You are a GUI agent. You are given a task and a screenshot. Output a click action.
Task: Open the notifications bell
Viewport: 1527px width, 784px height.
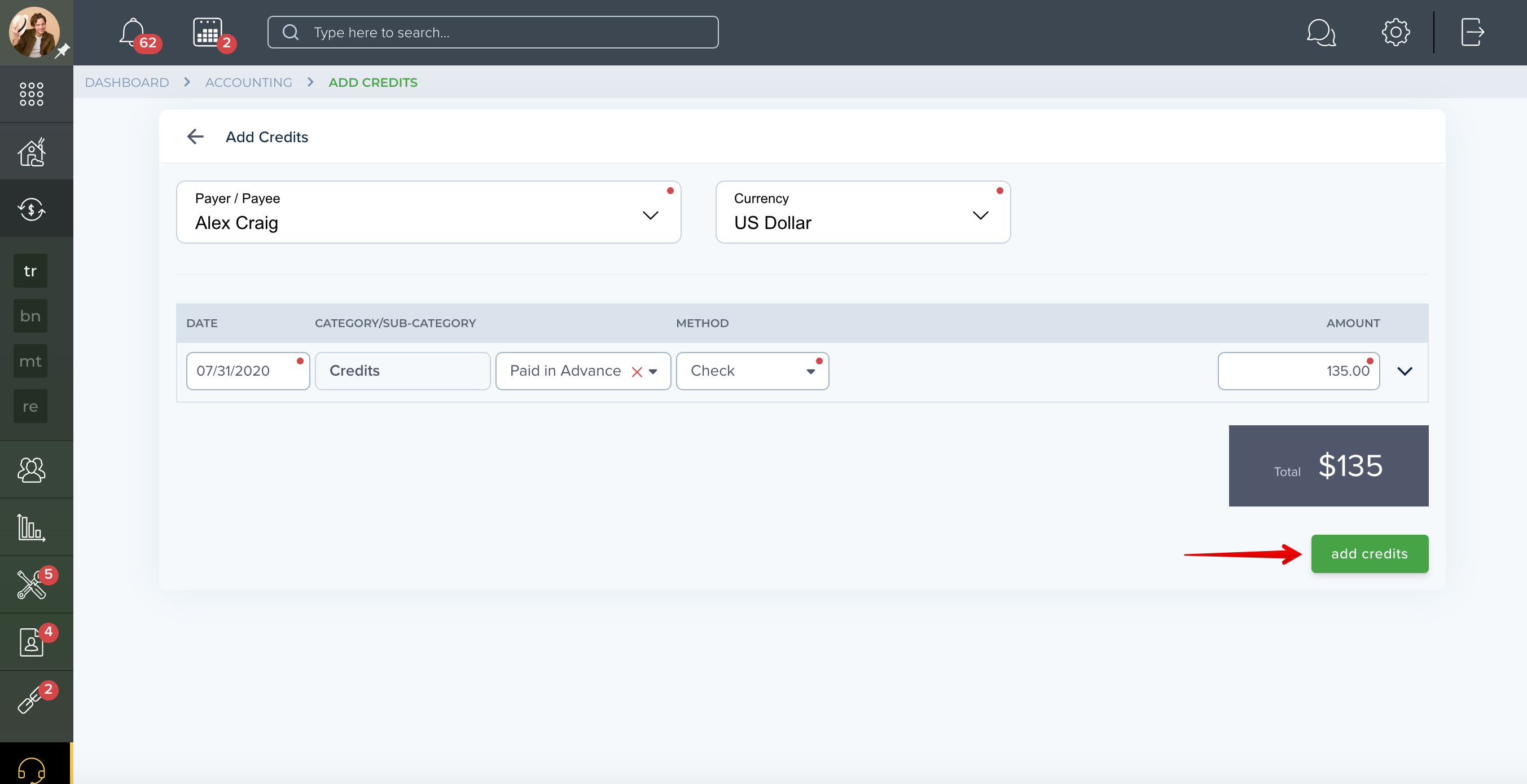click(x=133, y=32)
